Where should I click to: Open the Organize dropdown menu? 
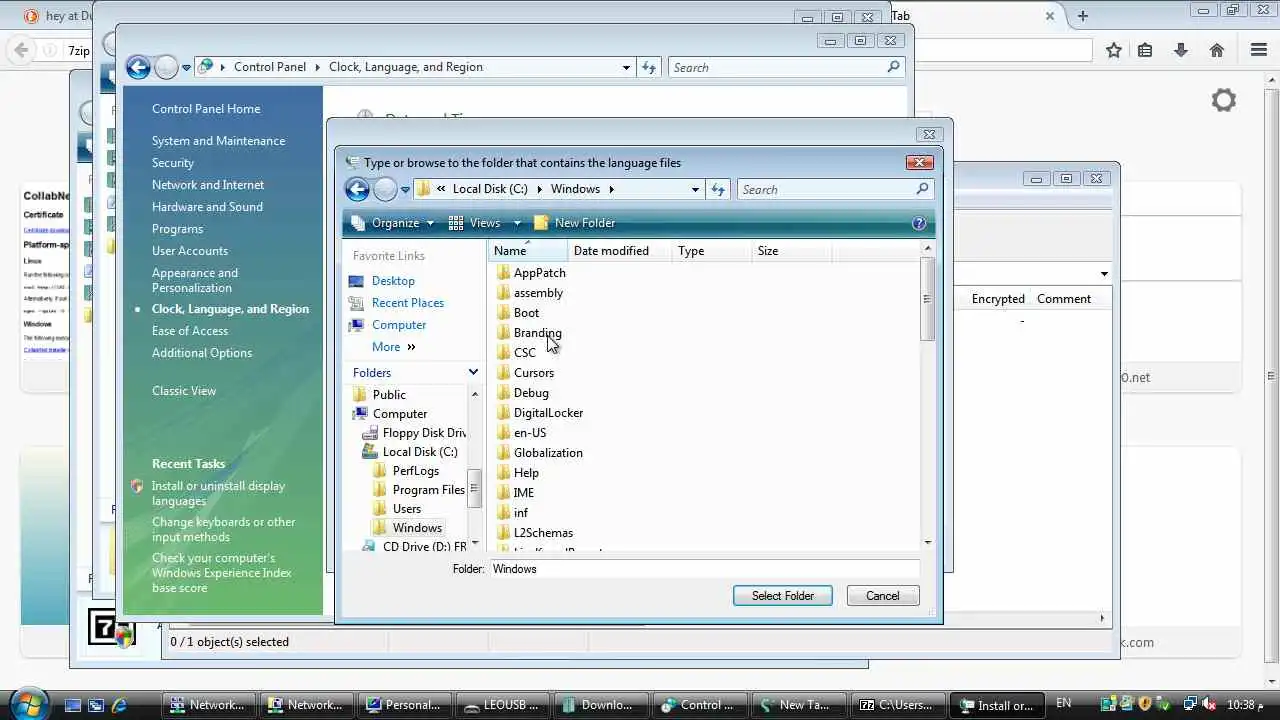[393, 223]
